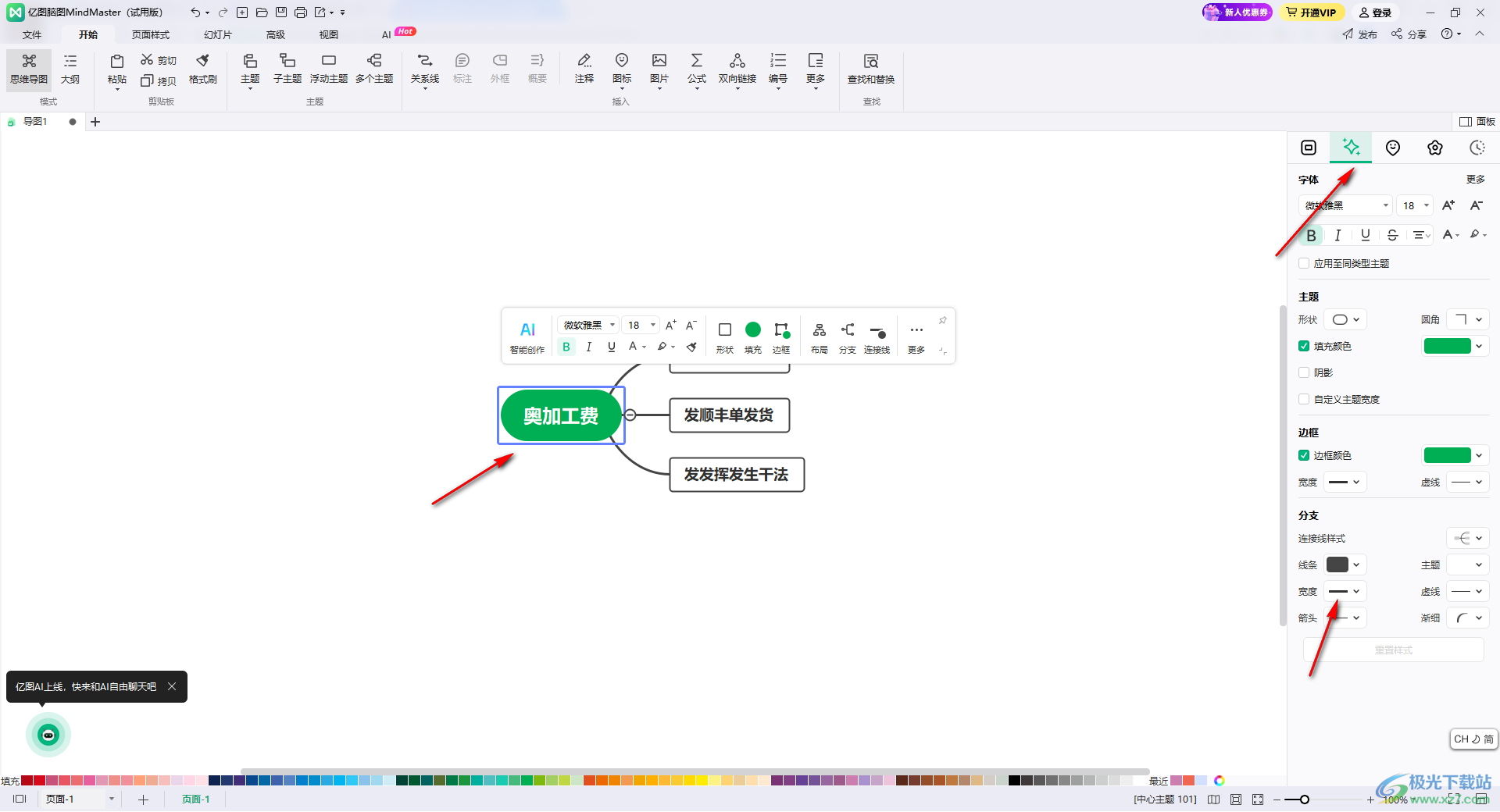Click the 发布 publish button
Viewport: 1500px width, 812px height.
click(x=1360, y=34)
